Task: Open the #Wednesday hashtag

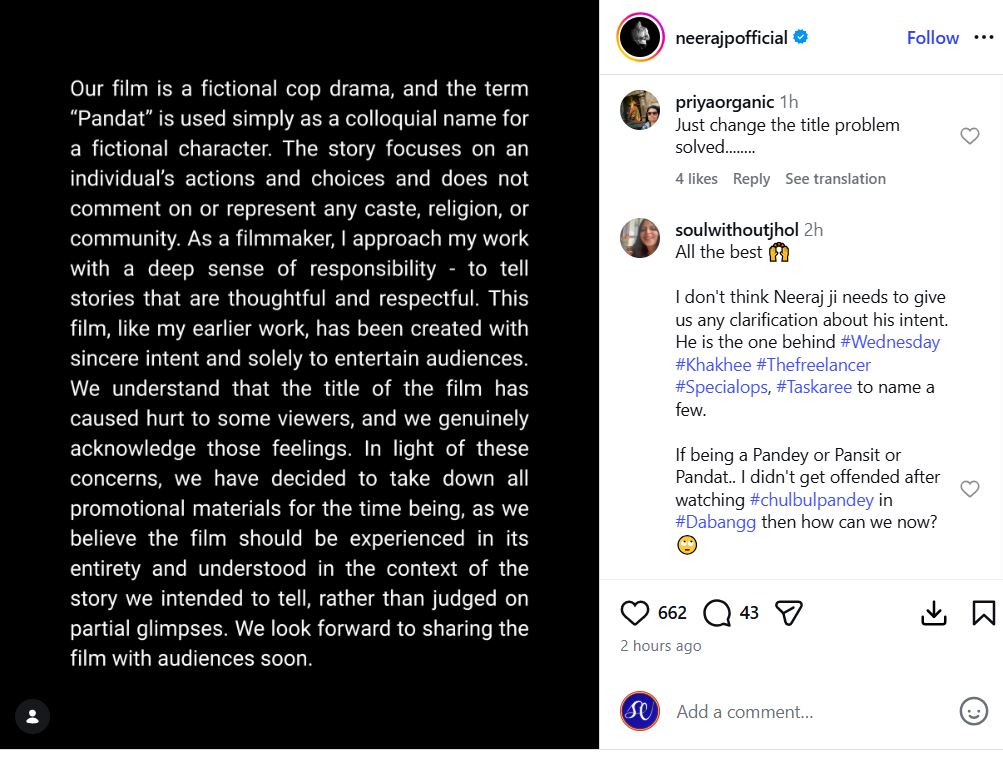Action: 890,342
